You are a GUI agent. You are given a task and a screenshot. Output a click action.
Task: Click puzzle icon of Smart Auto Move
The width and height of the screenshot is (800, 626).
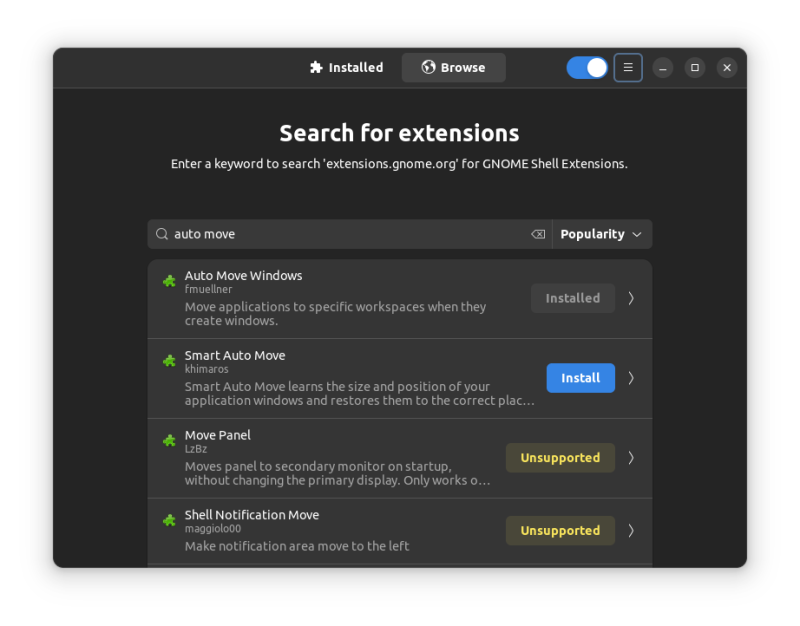(169, 361)
